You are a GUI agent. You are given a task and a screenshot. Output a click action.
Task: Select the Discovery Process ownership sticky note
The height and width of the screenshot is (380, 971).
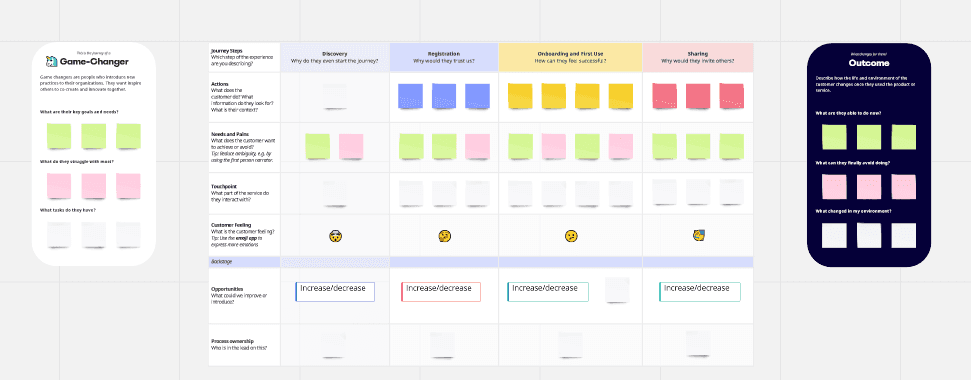pos(335,344)
